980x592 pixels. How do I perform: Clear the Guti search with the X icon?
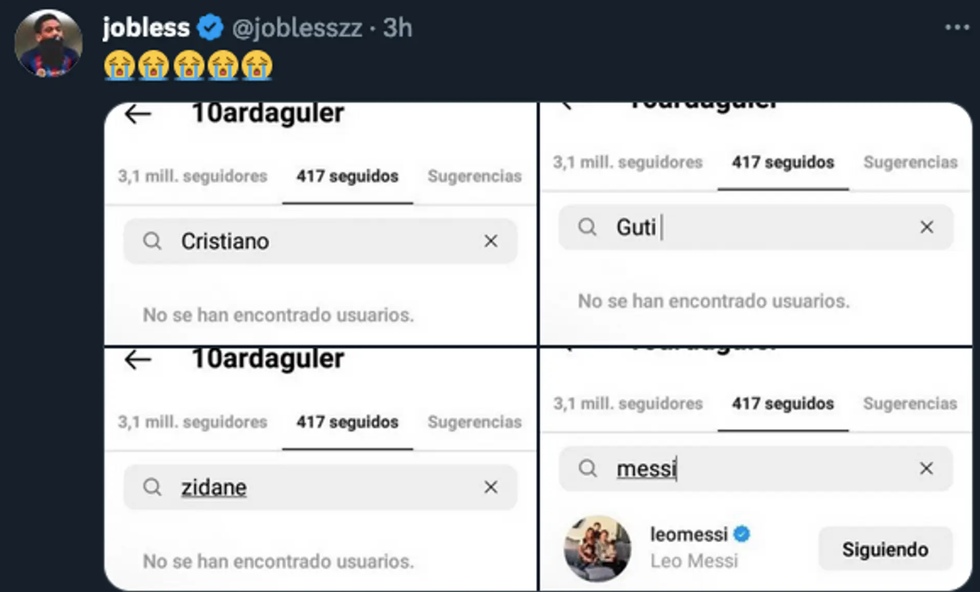[x=926, y=227]
